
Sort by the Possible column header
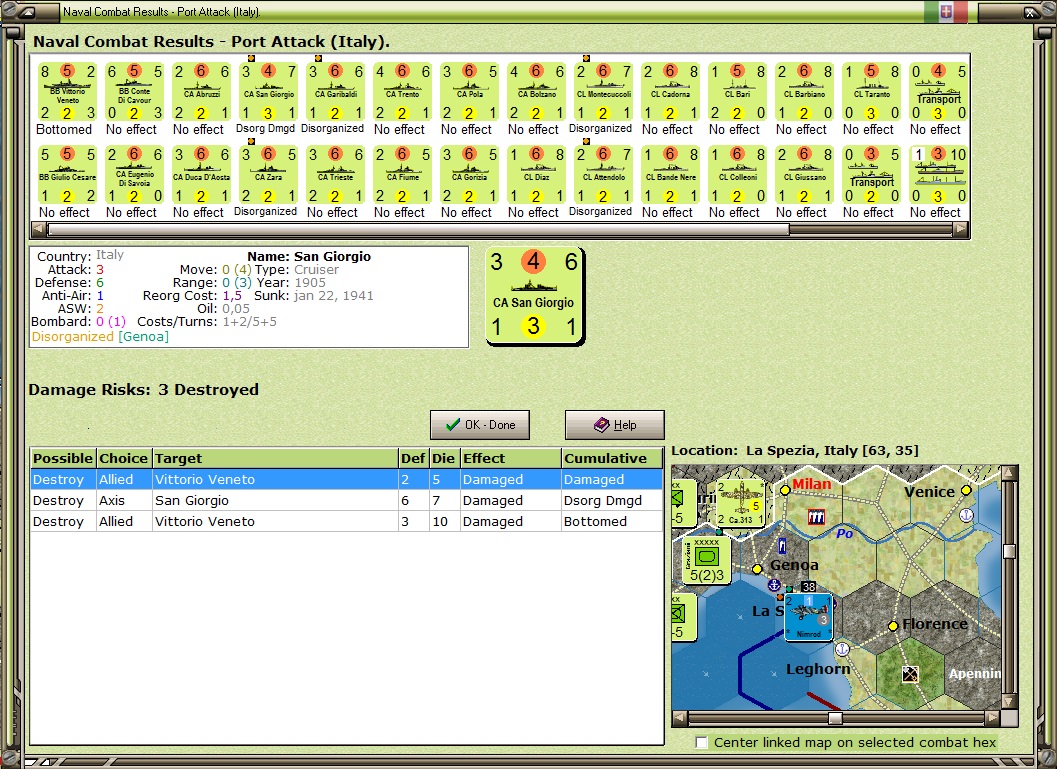tap(63, 458)
